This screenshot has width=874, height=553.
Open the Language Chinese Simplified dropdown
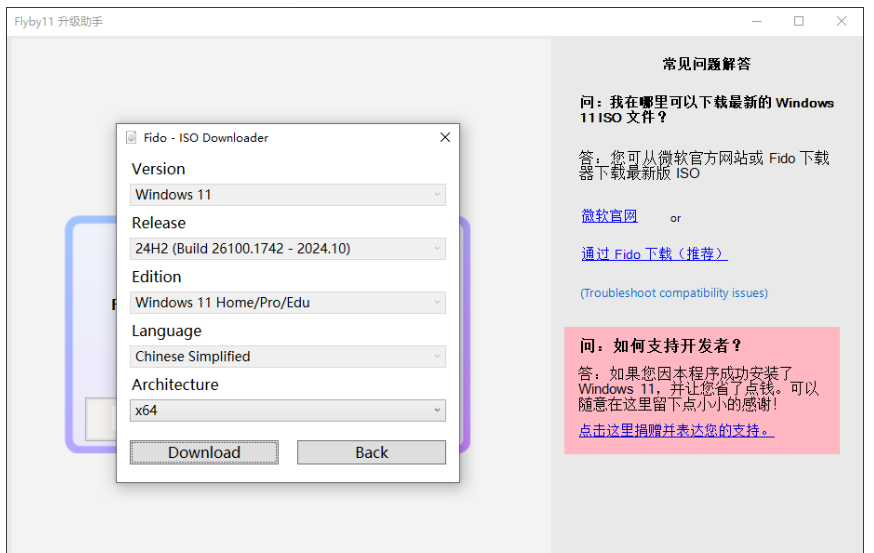[x=288, y=356]
